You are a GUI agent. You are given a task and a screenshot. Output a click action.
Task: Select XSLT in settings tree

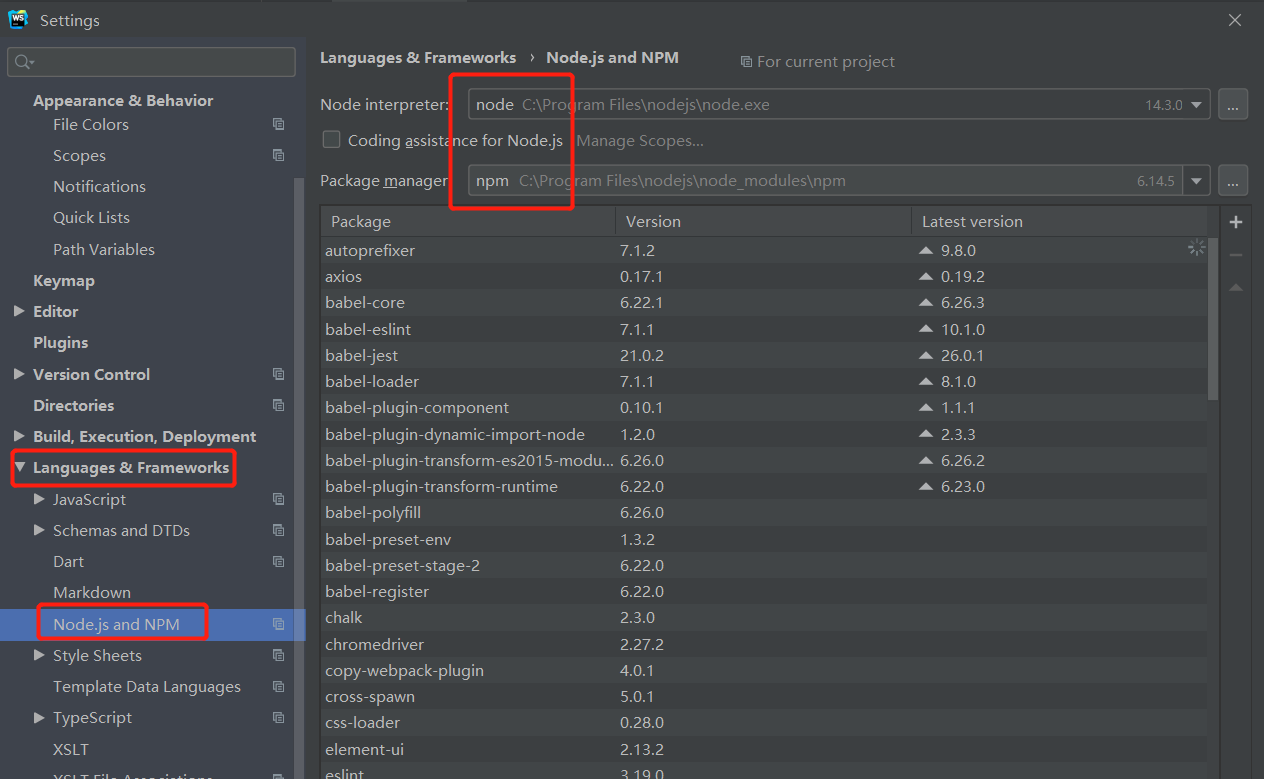coord(71,750)
